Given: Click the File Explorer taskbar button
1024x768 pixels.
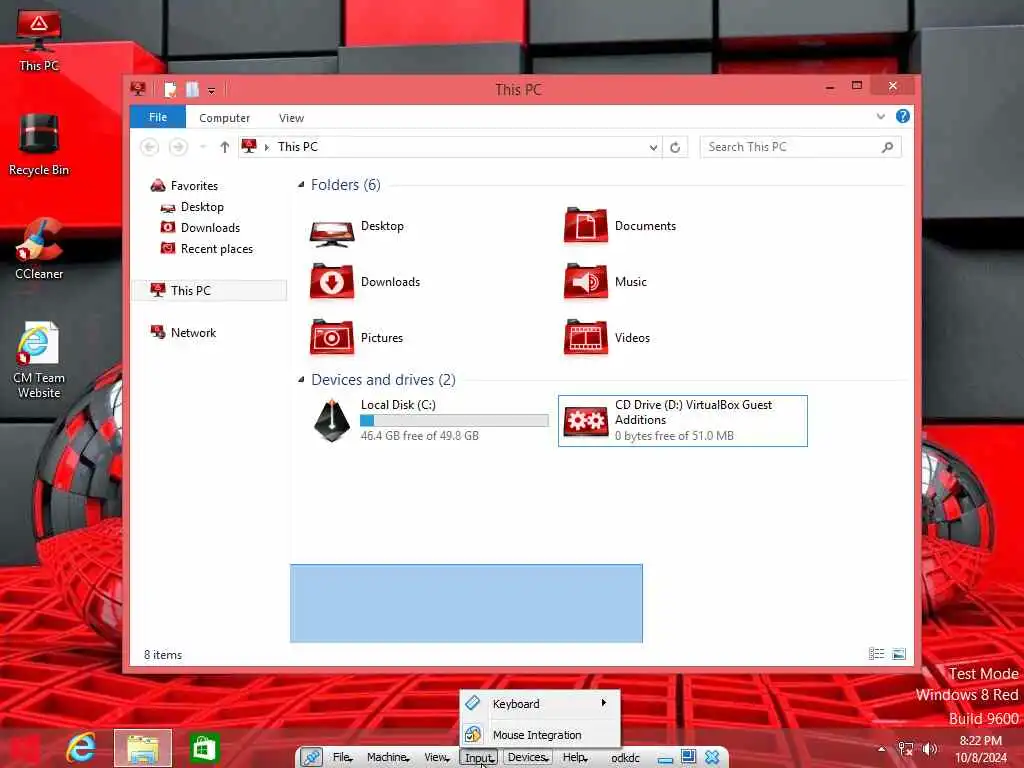Looking at the screenshot, I should (143, 748).
